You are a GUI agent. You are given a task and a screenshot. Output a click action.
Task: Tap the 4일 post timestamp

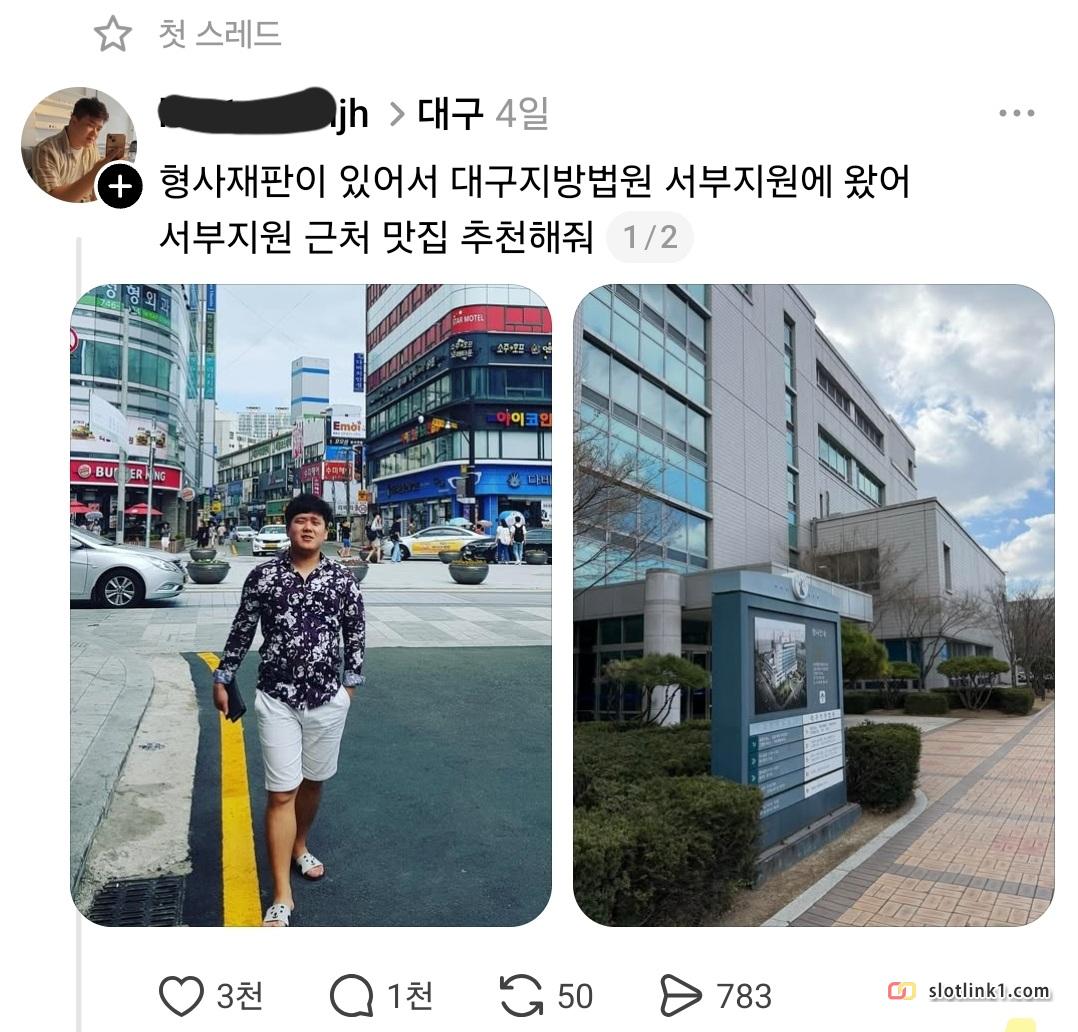coord(522,113)
